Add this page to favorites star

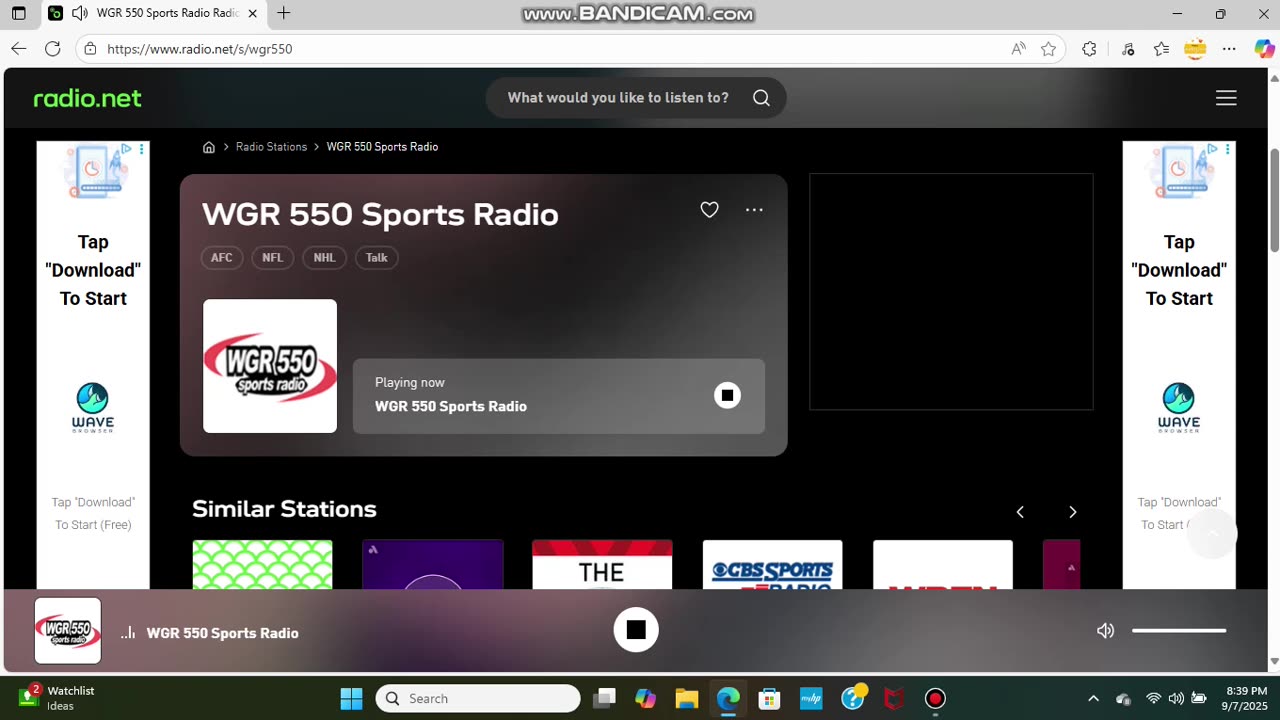coord(1048,49)
